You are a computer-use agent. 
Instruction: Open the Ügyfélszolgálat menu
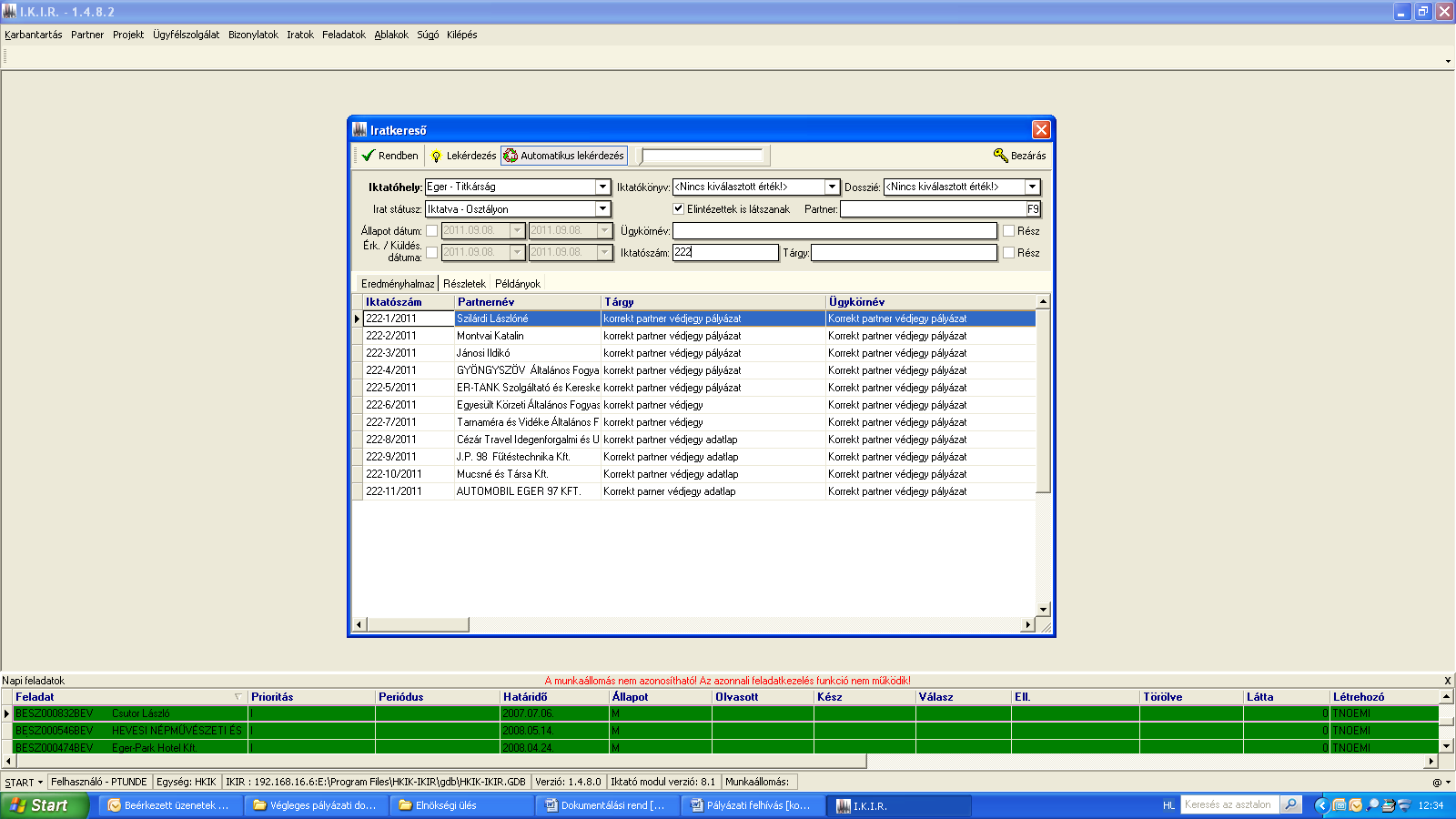186,35
